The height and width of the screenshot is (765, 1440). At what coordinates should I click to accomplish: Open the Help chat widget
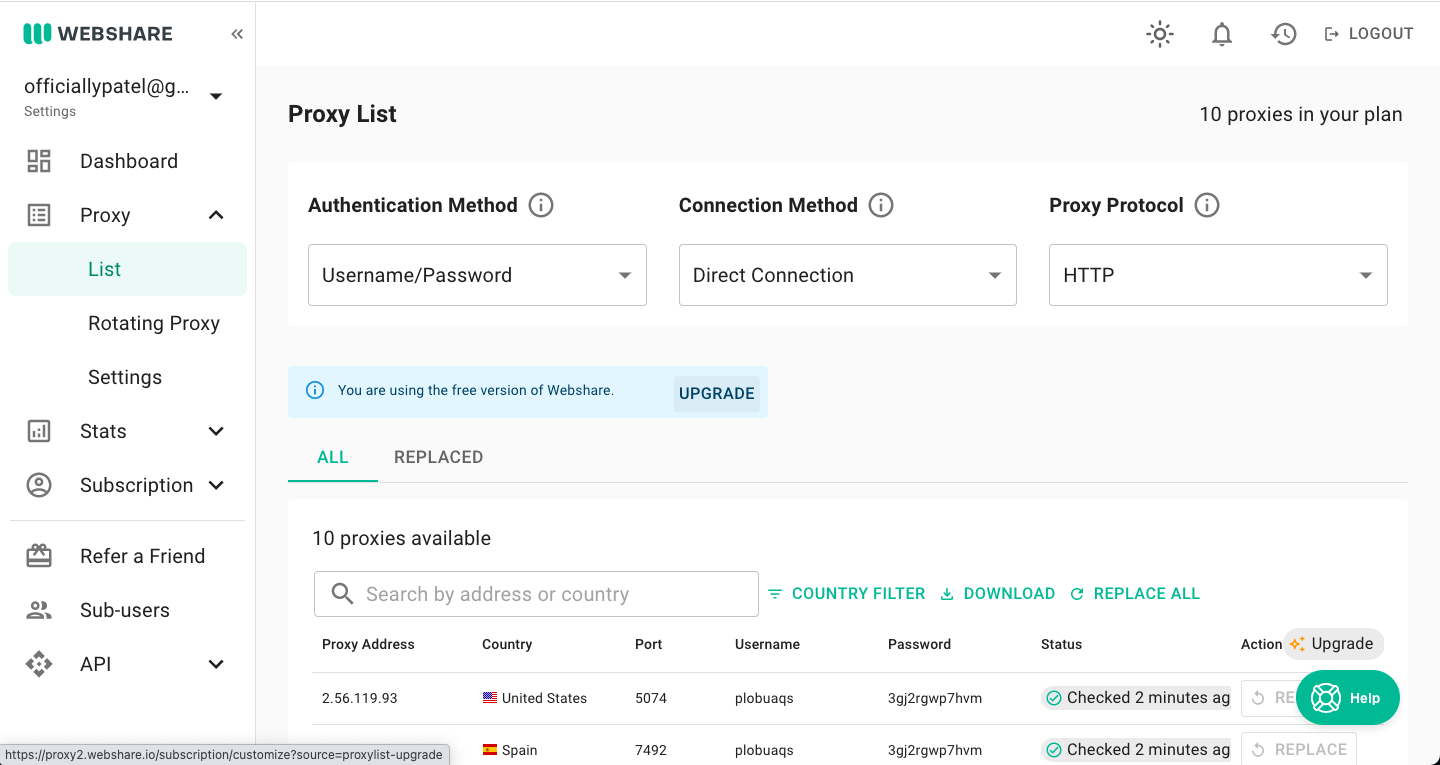[1348, 698]
